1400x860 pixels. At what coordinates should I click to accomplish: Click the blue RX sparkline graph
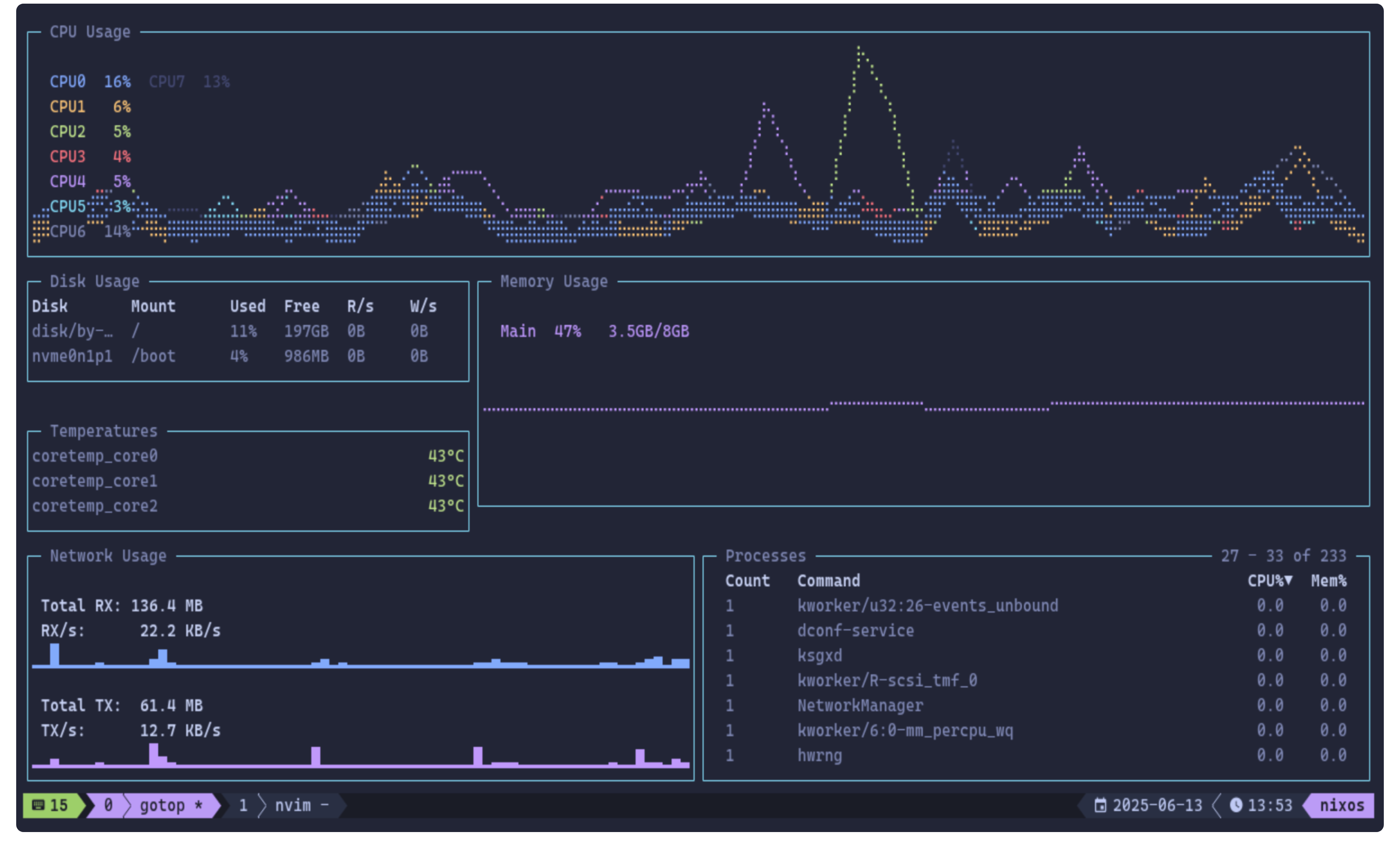click(x=360, y=656)
